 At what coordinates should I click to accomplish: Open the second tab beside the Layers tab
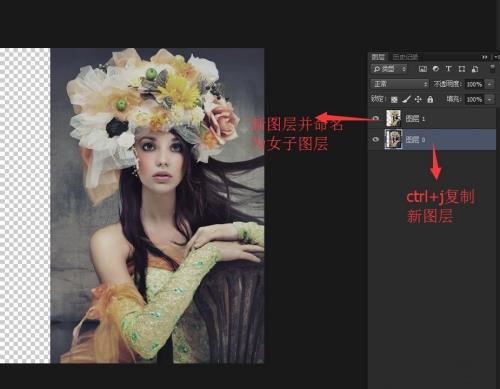click(405, 57)
